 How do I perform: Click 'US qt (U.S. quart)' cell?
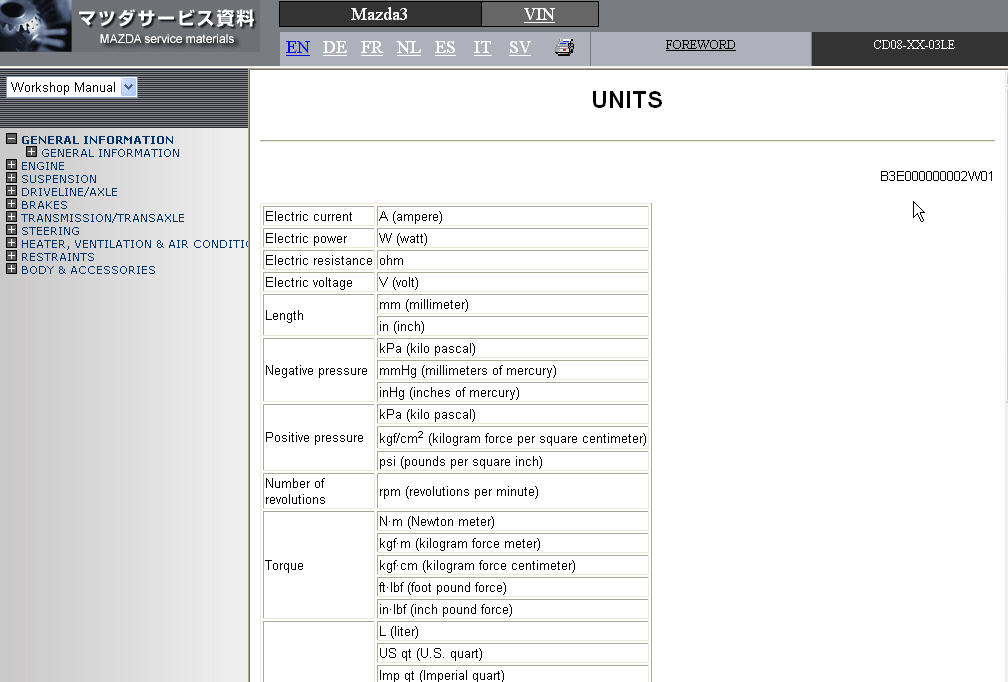click(512, 653)
